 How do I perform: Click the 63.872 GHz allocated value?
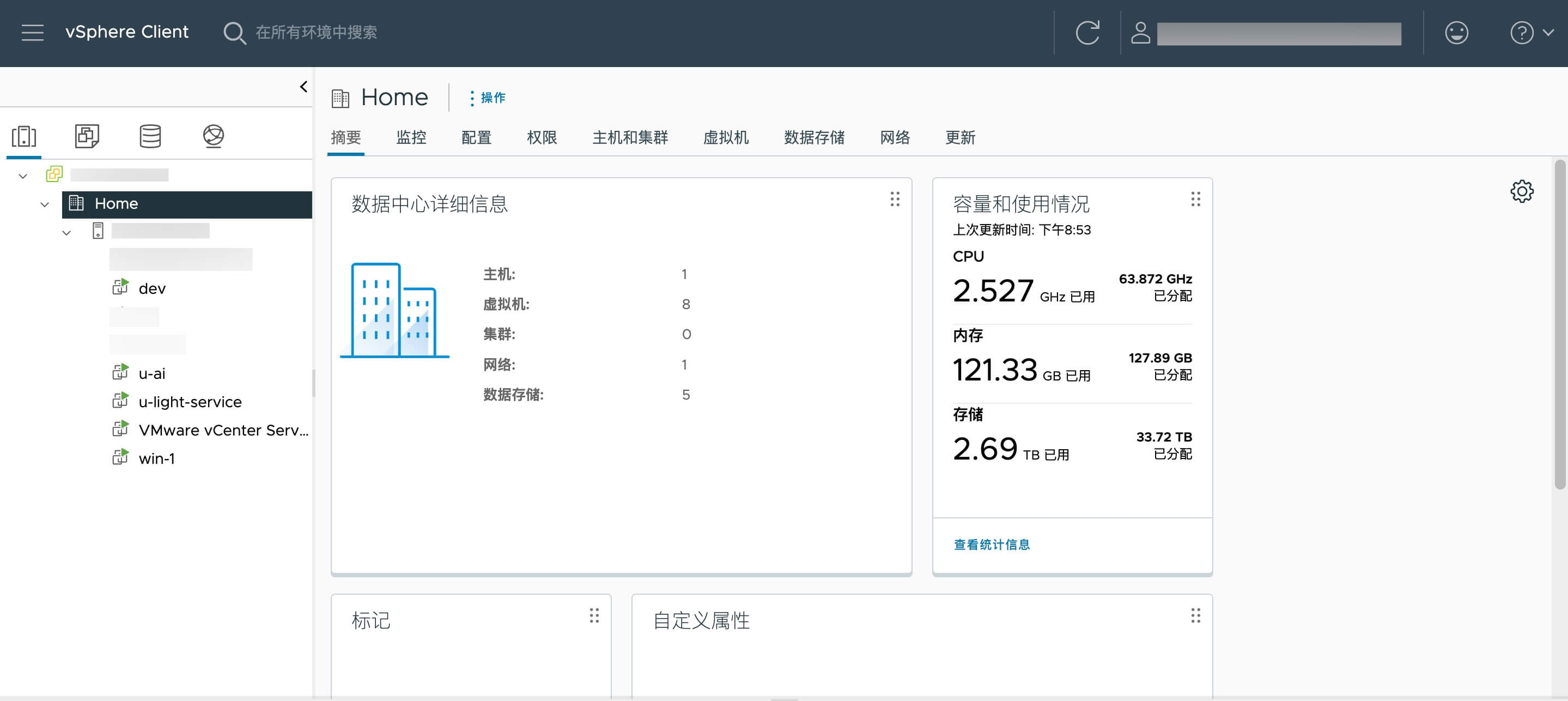tap(1154, 279)
